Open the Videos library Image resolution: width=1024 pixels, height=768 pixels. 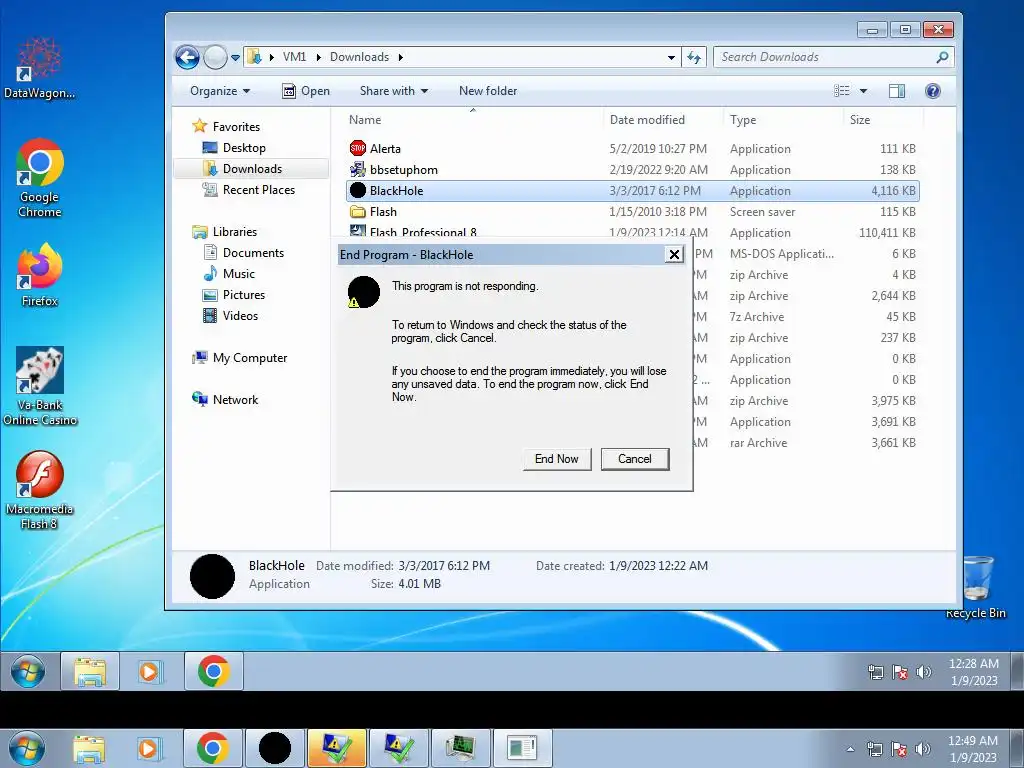(x=231, y=315)
